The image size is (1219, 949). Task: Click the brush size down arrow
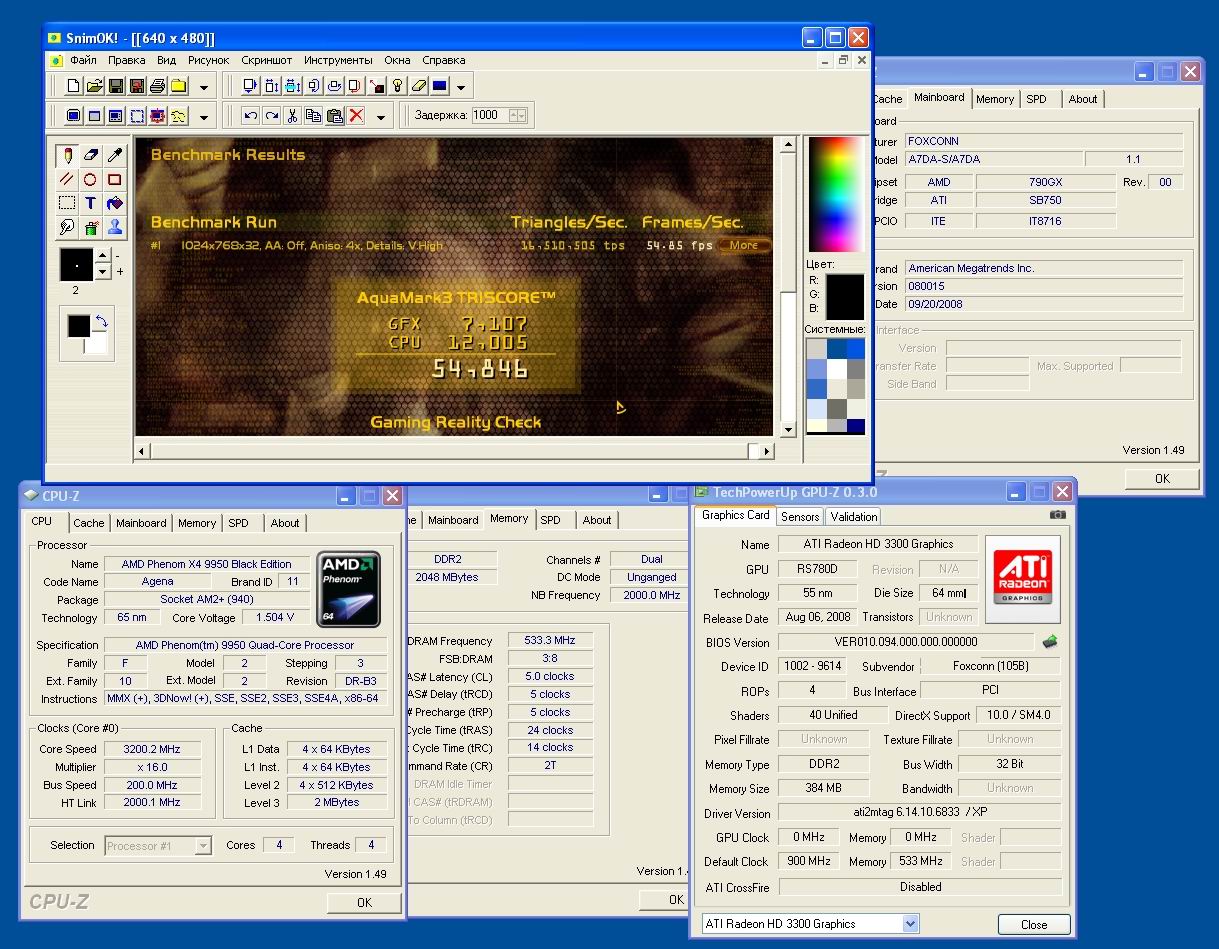click(102, 271)
